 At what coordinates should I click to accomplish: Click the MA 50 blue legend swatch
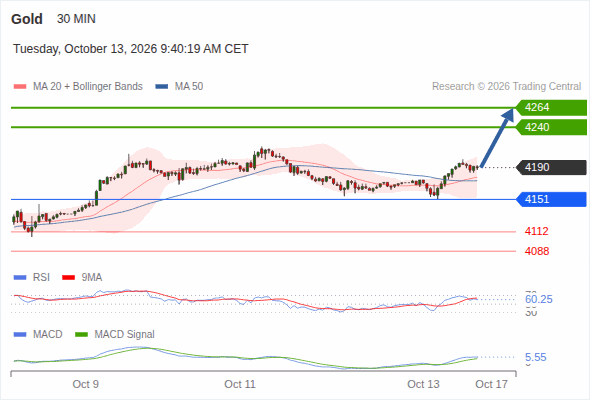[162, 87]
